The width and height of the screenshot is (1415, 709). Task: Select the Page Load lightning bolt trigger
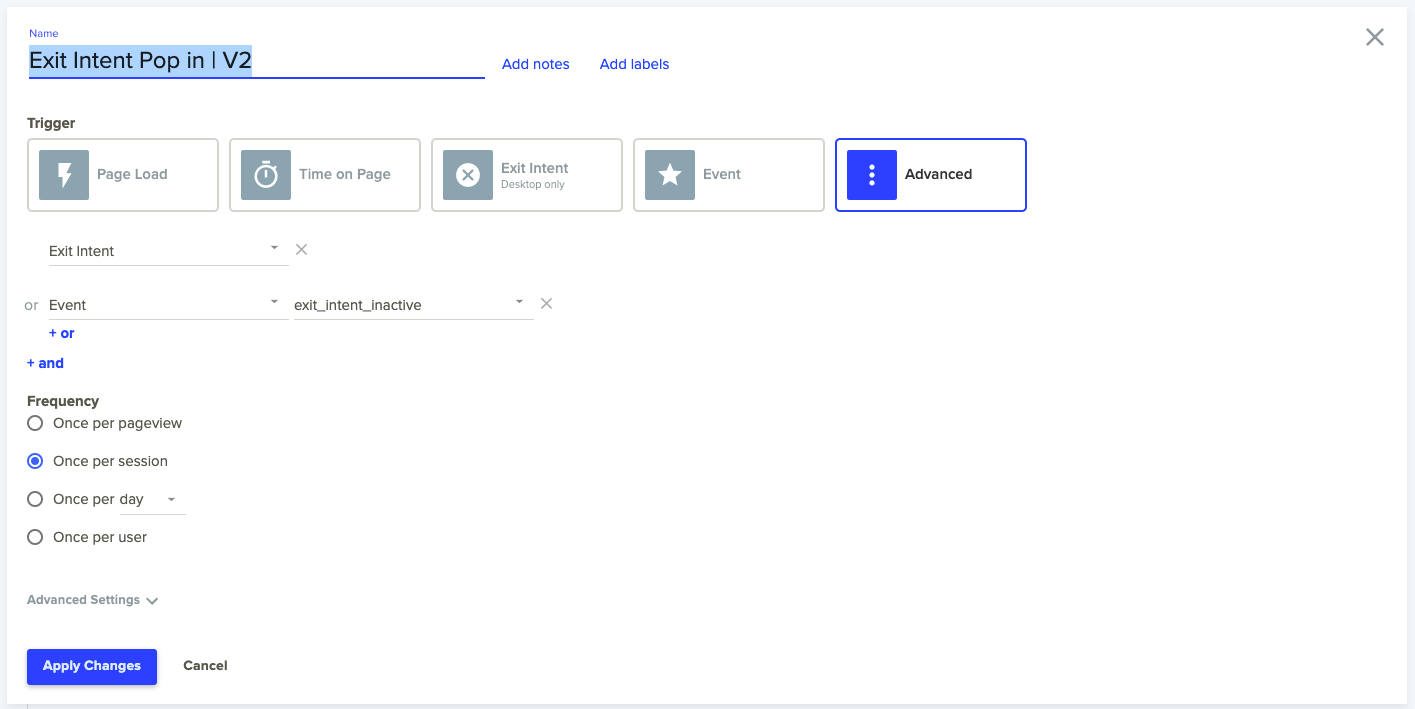pyautogui.click(x=123, y=175)
